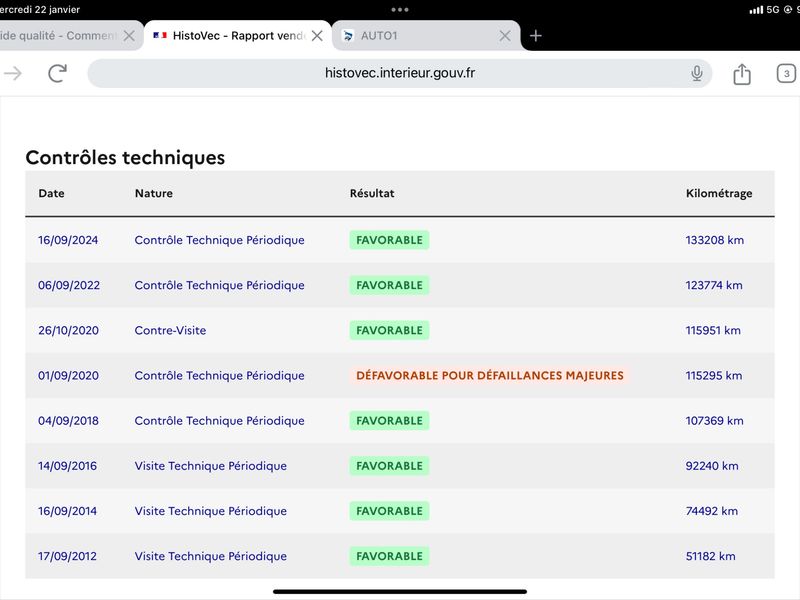Close the AUTO1 tab
Image resolution: width=800 pixels, height=600 pixels.
click(505, 36)
